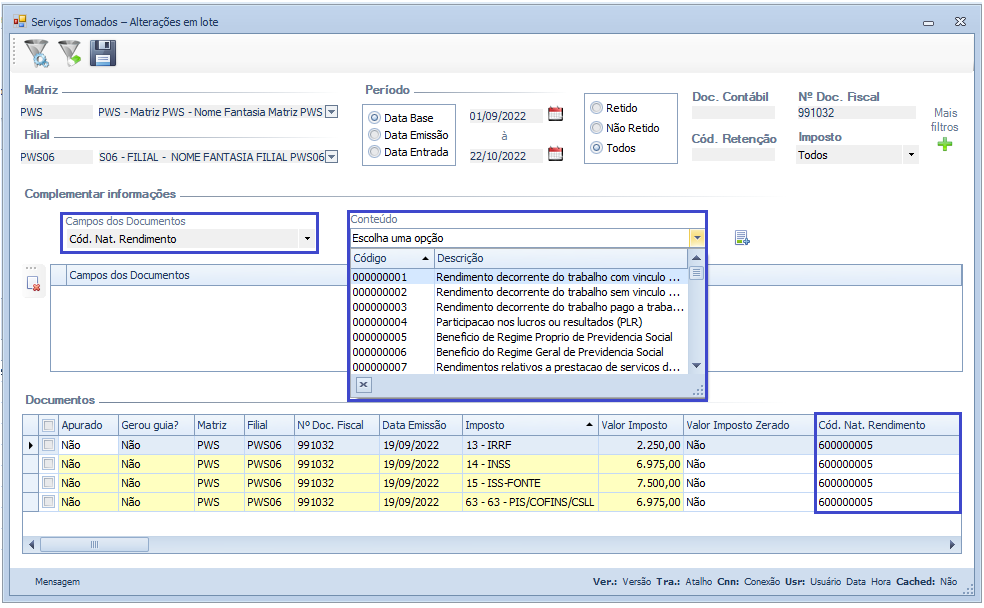
Task: Open the Imposto dropdown
Action: [x=909, y=155]
